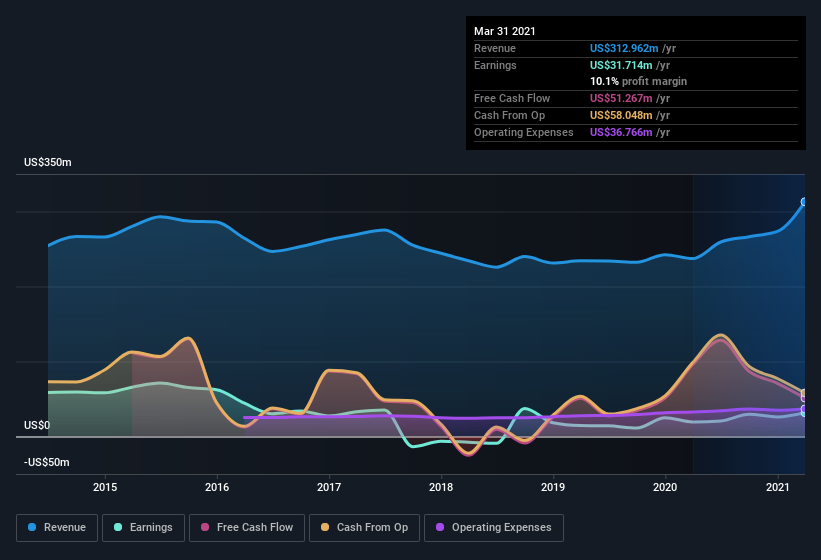Click the blue revenue endpoint marker
This screenshot has width=821, height=560.
pos(804,202)
